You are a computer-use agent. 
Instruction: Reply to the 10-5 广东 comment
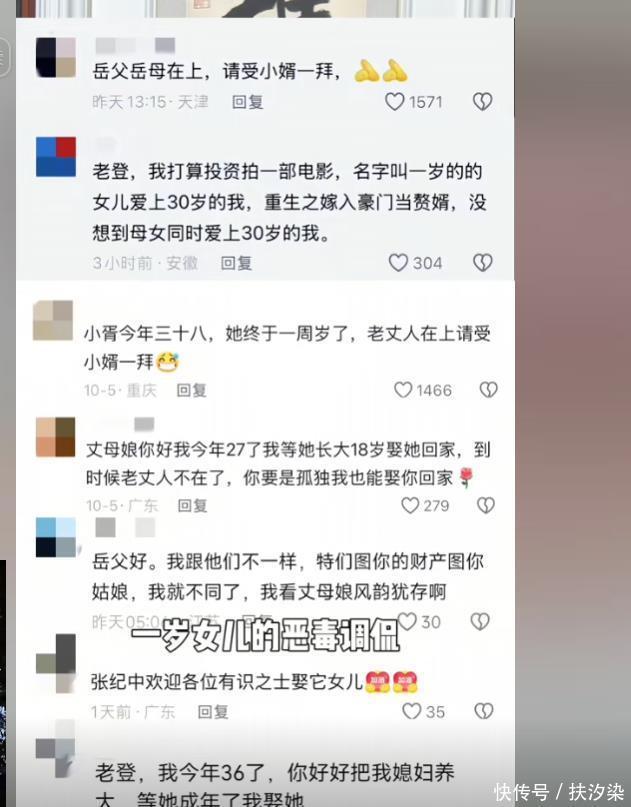[192, 505]
